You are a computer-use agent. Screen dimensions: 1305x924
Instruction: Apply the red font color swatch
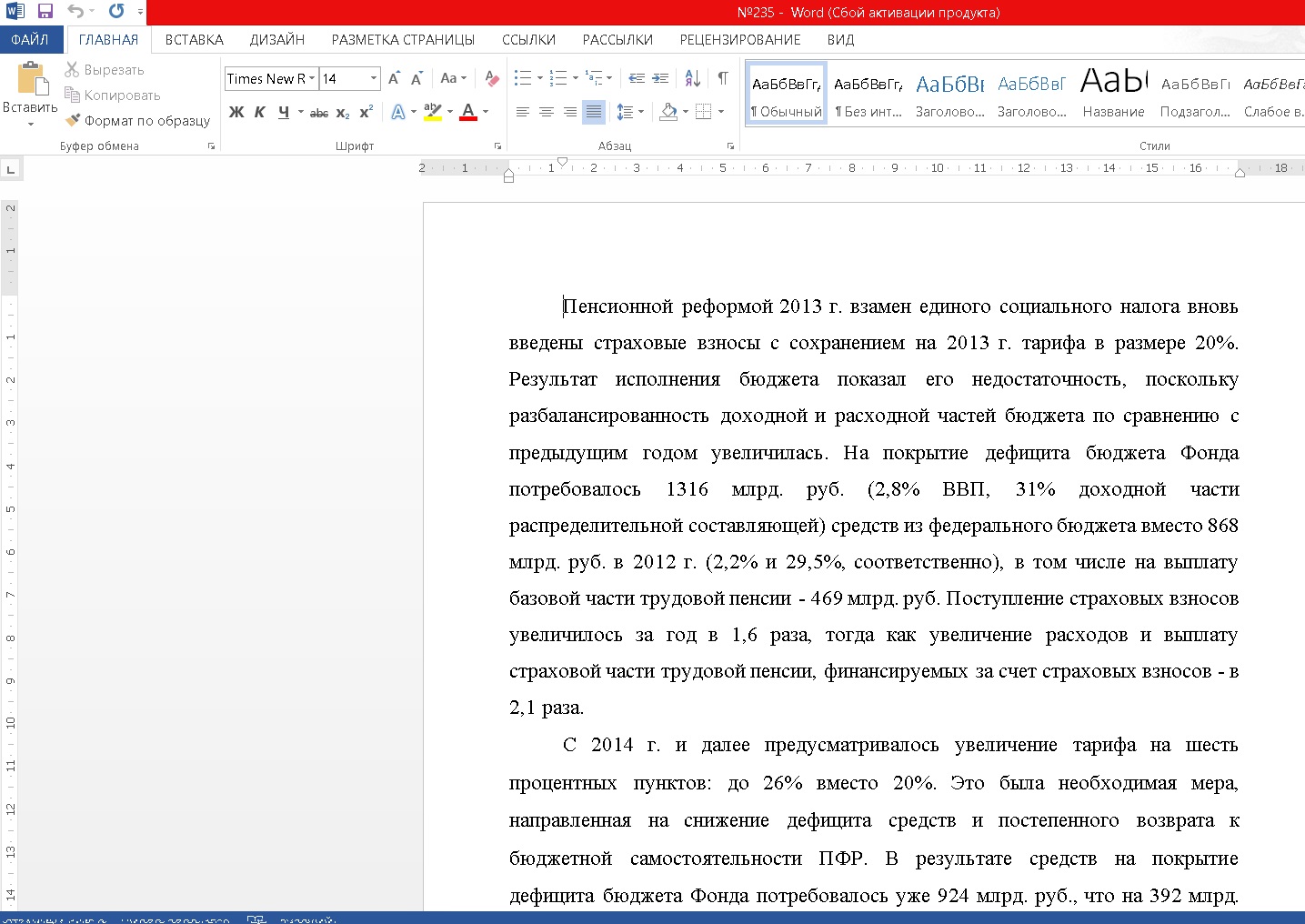tap(468, 112)
